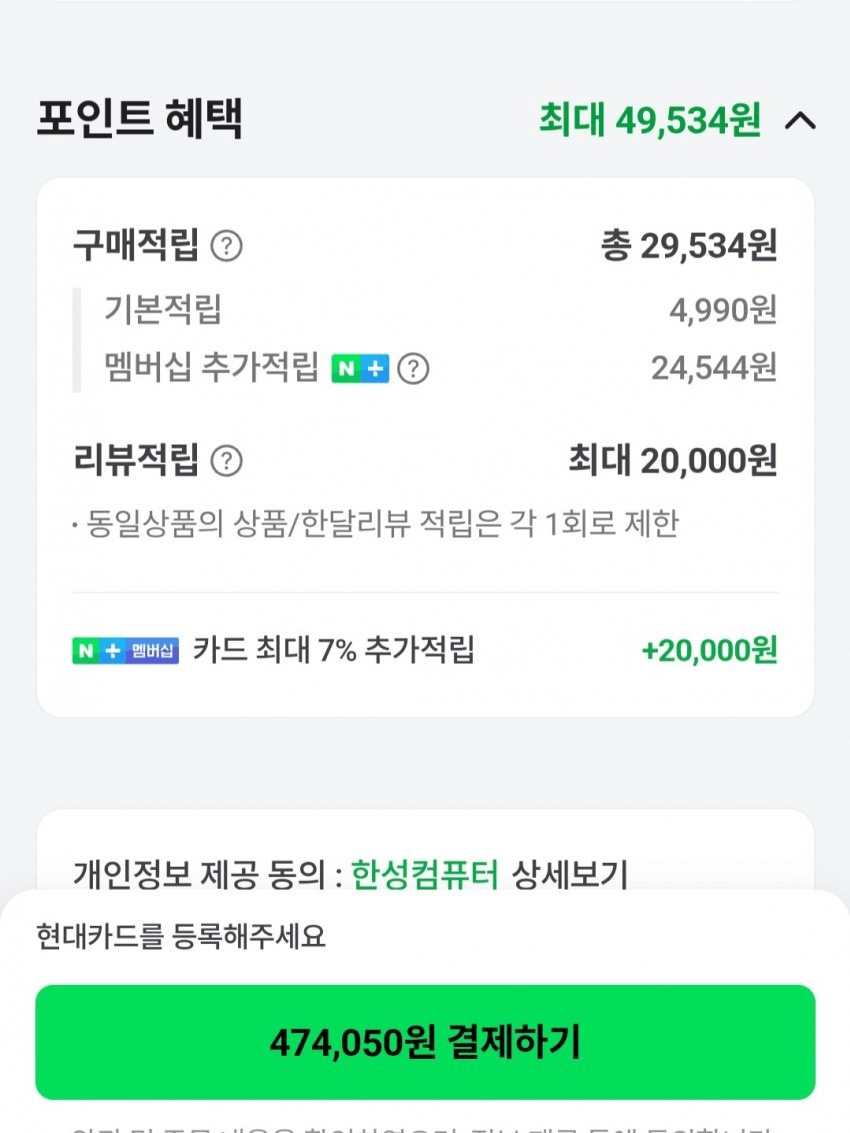The height and width of the screenshot is (1133, 850).
Task: Tap the N+ badge next to 멤버십 추가적립
Action: click(x=360, y=369)
